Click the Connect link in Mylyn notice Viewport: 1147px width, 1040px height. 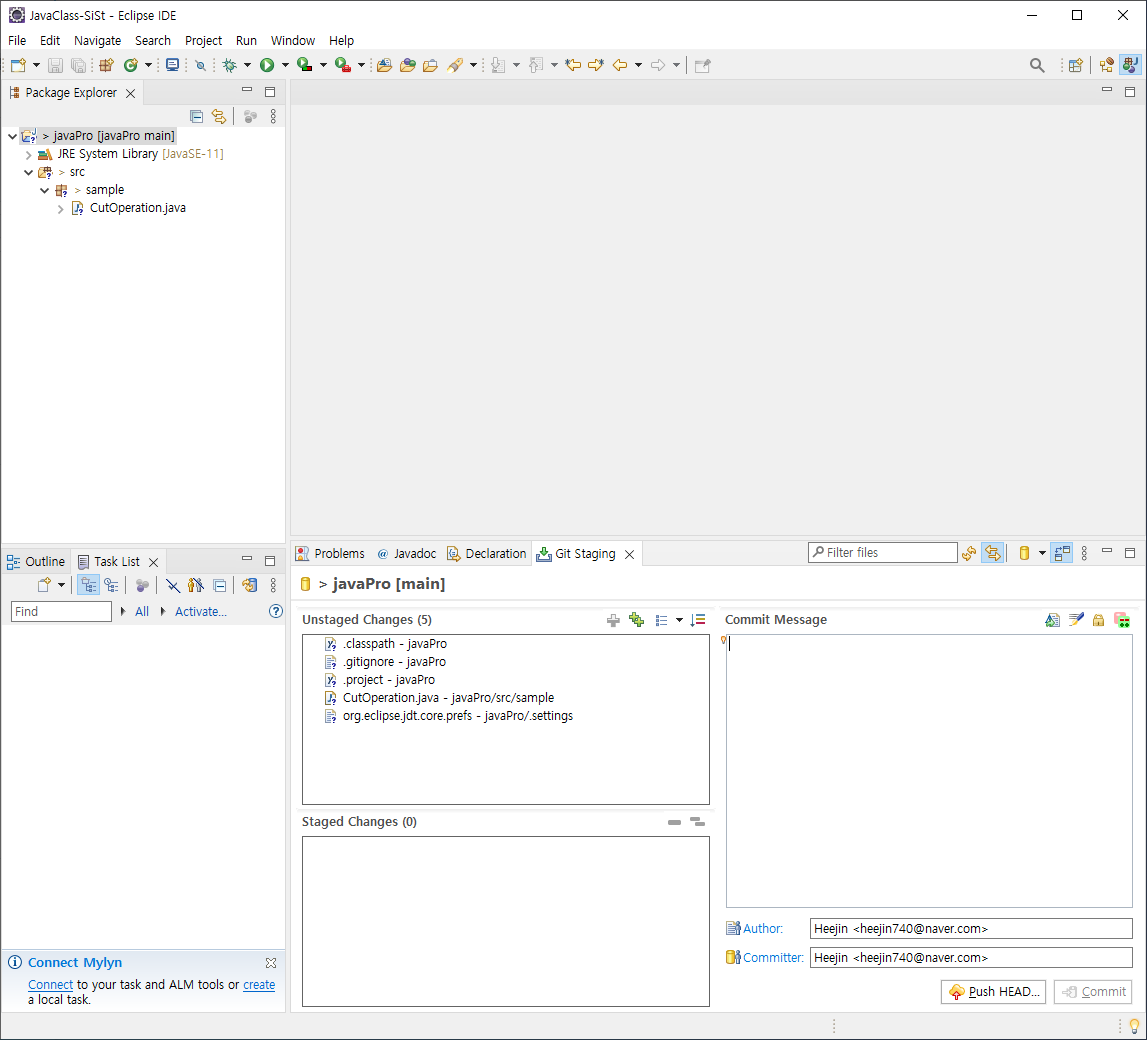coord(50,984)
